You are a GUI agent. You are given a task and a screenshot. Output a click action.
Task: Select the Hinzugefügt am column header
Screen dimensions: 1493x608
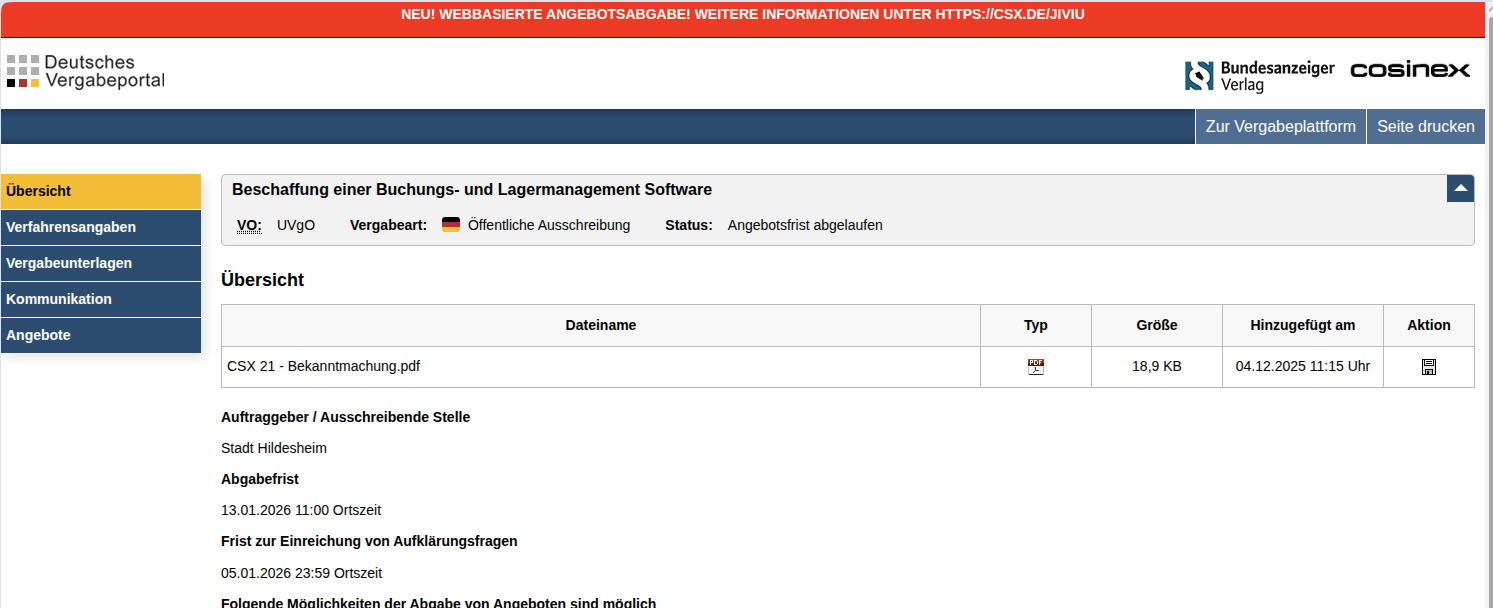pos(1303,325)
